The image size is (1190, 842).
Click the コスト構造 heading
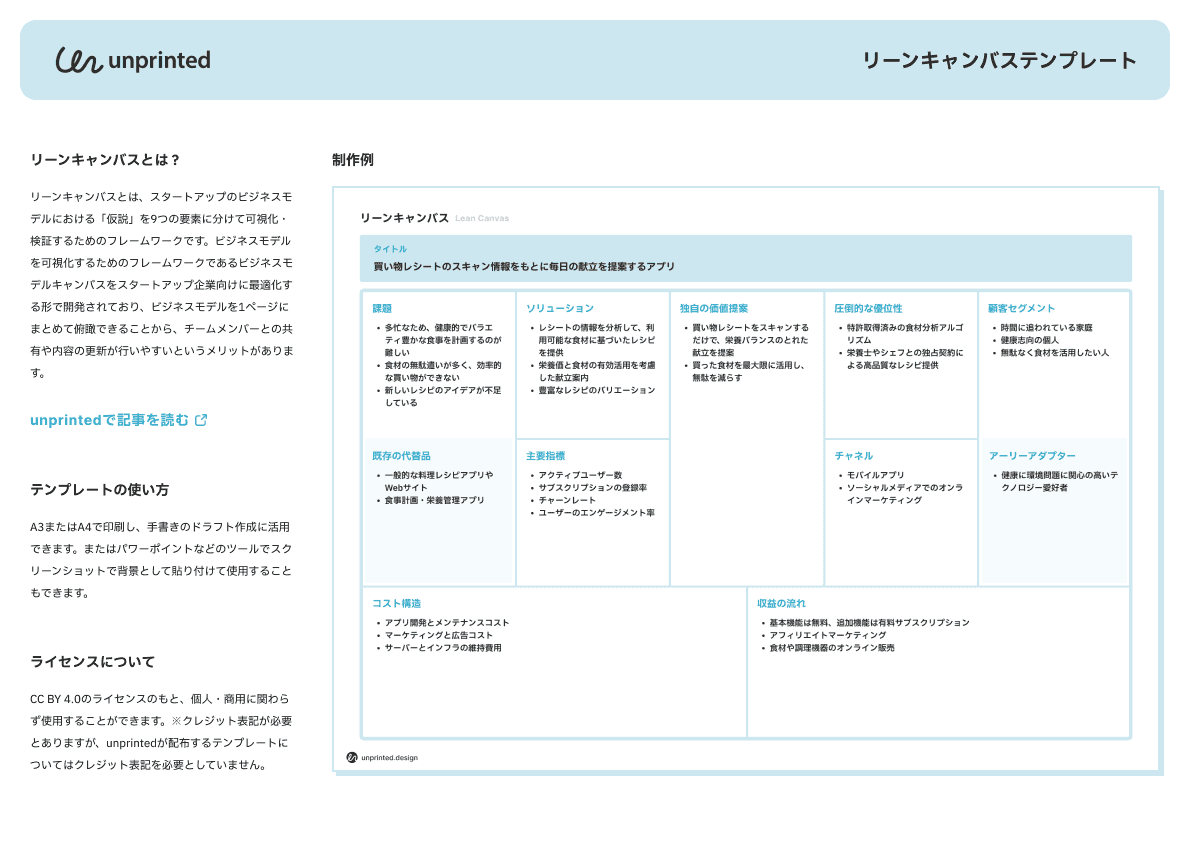(396, 603)
